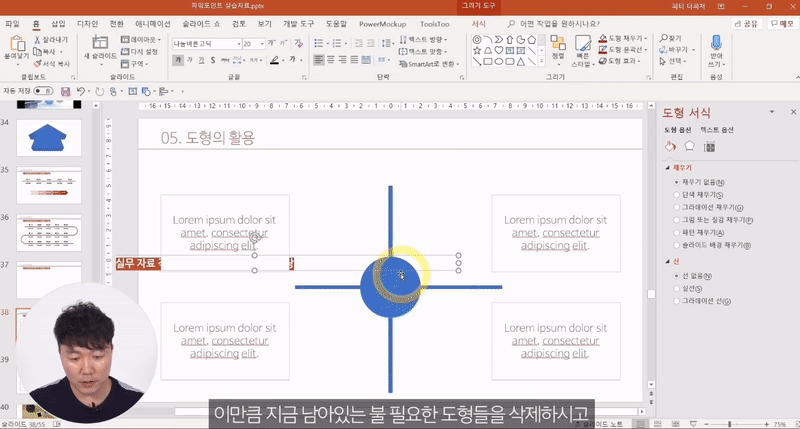The width and height of the screenshot is (800, 429).
Task: Select the oval shape in the shapes gallery
Action: pos(498,62)
